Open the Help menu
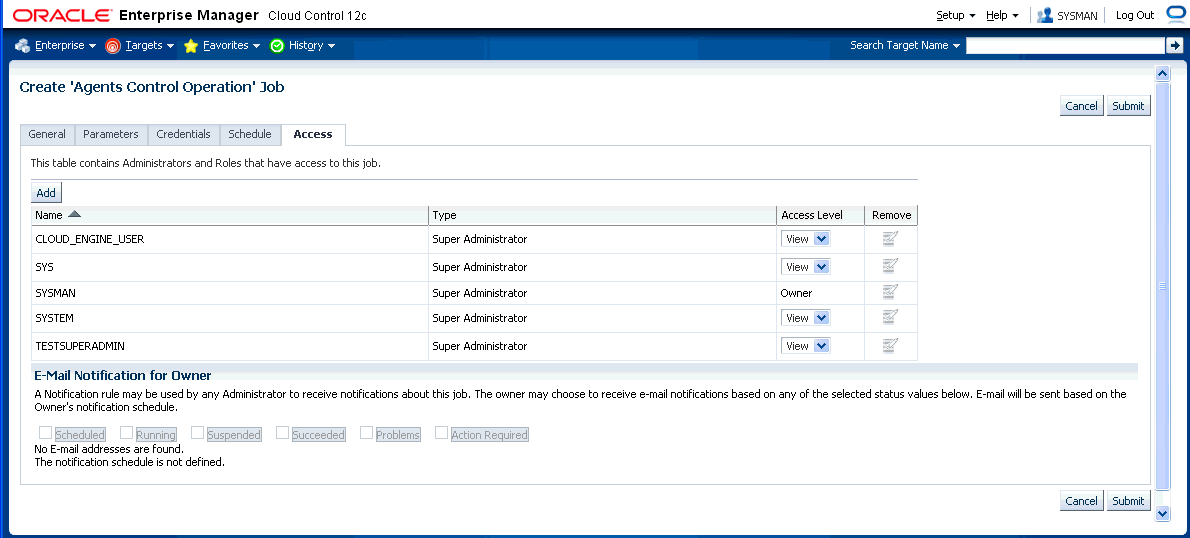1190x538 pixels. coord(1002,15)
